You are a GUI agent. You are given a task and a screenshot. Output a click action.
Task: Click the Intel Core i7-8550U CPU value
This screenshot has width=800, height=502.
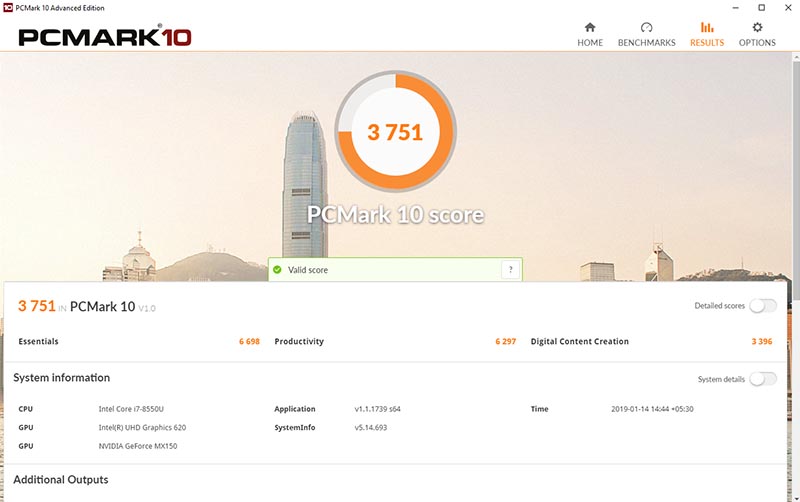click(x=131, y=409)
